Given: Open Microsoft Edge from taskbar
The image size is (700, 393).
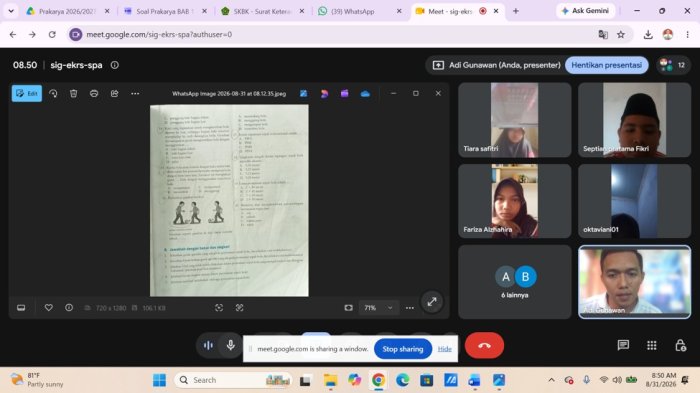Looking at the screenshot, I should pos(402,380).
